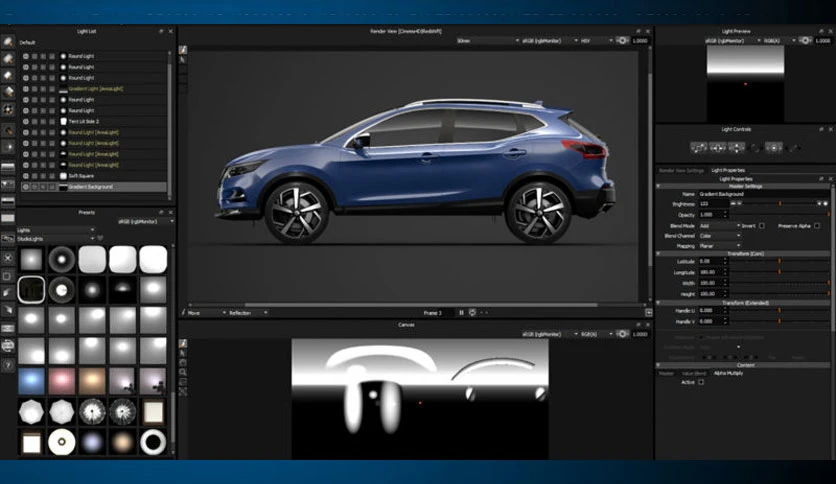Click the refresh icon next to pause
Viewport: 836px width, 484px height.
472,313
